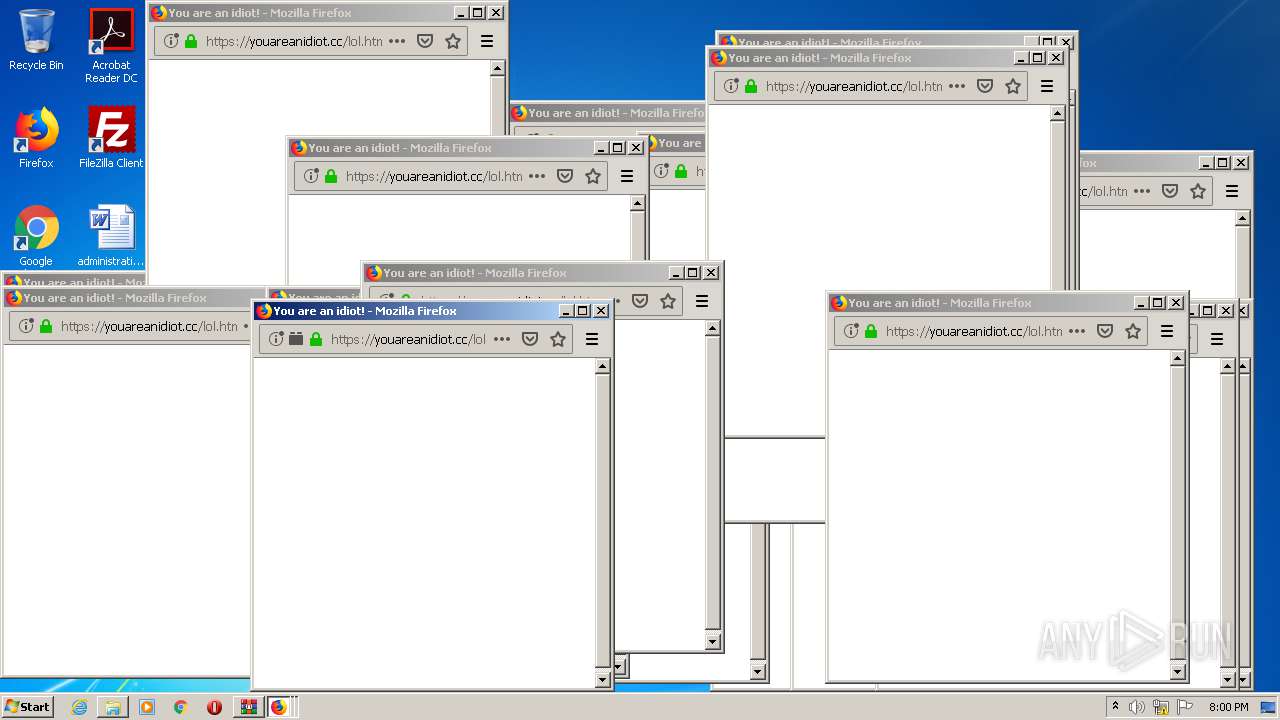Close the Firefox window beside the Acrobat icon
The image size is (1280, 720).
click(x=496, y=13)
